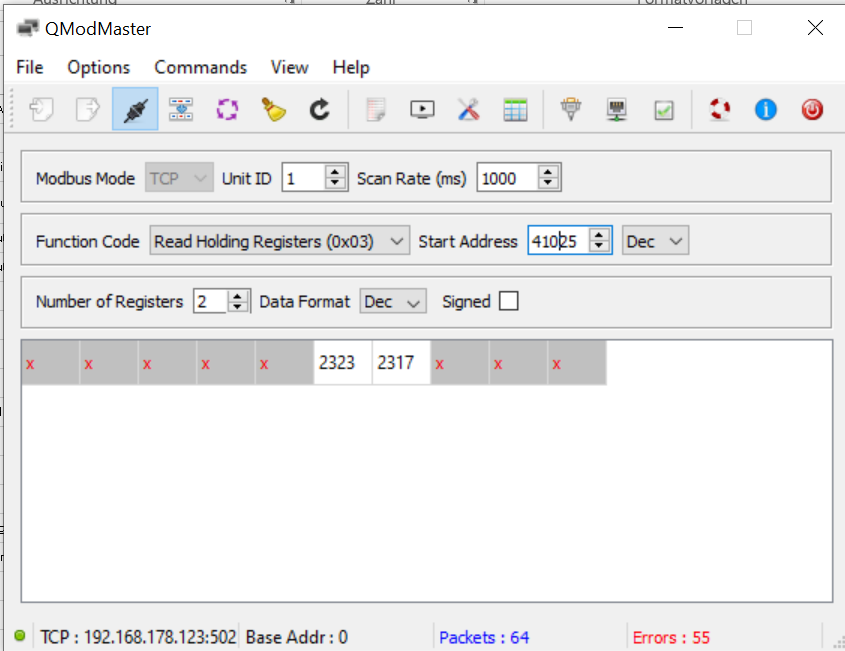
Task: Open the Options menu
Action: 99,67
